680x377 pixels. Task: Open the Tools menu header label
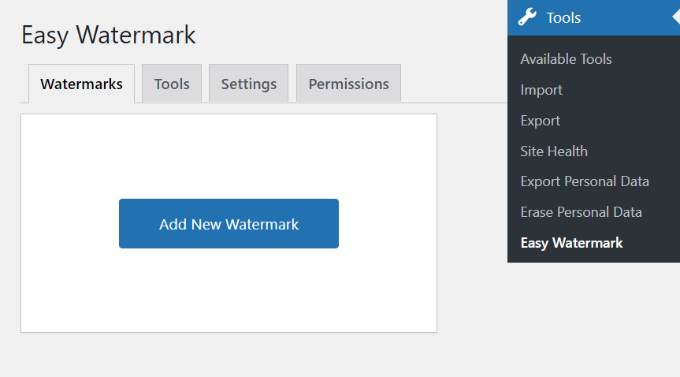click(563, 18)
